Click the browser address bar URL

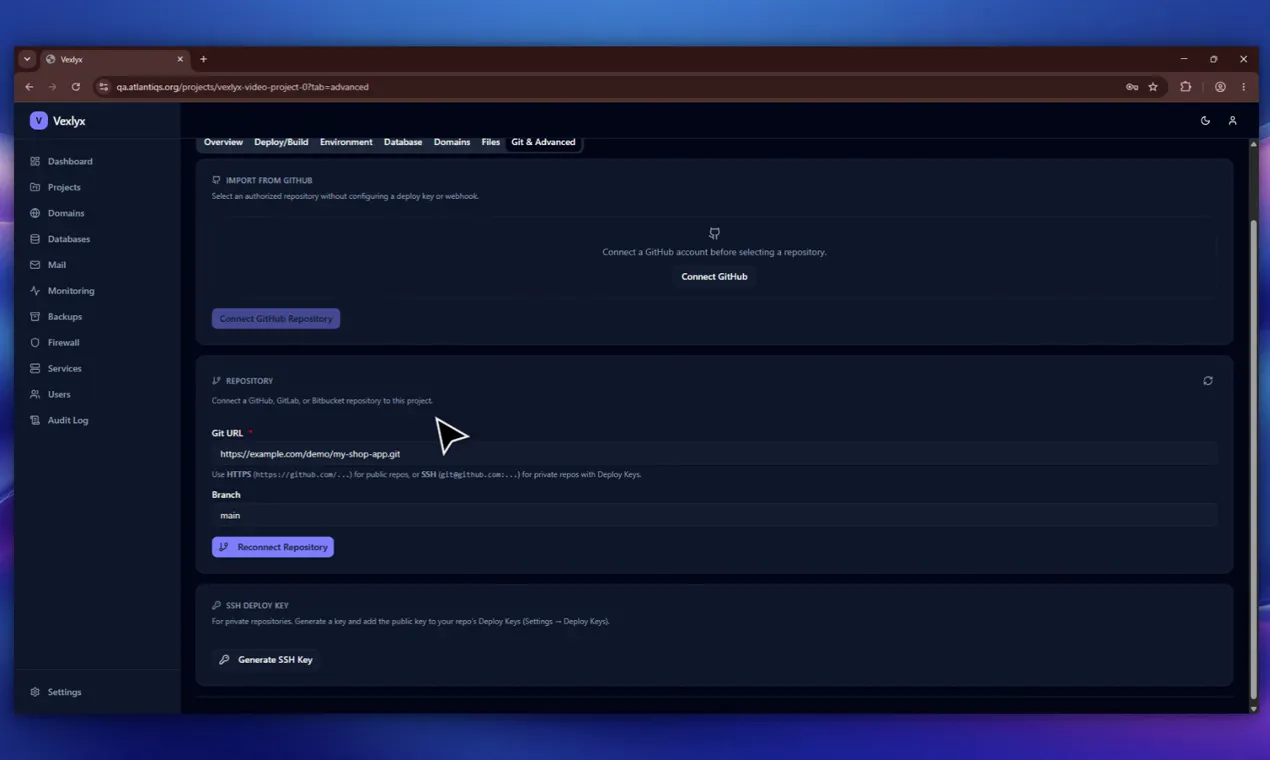coord(243,87)
